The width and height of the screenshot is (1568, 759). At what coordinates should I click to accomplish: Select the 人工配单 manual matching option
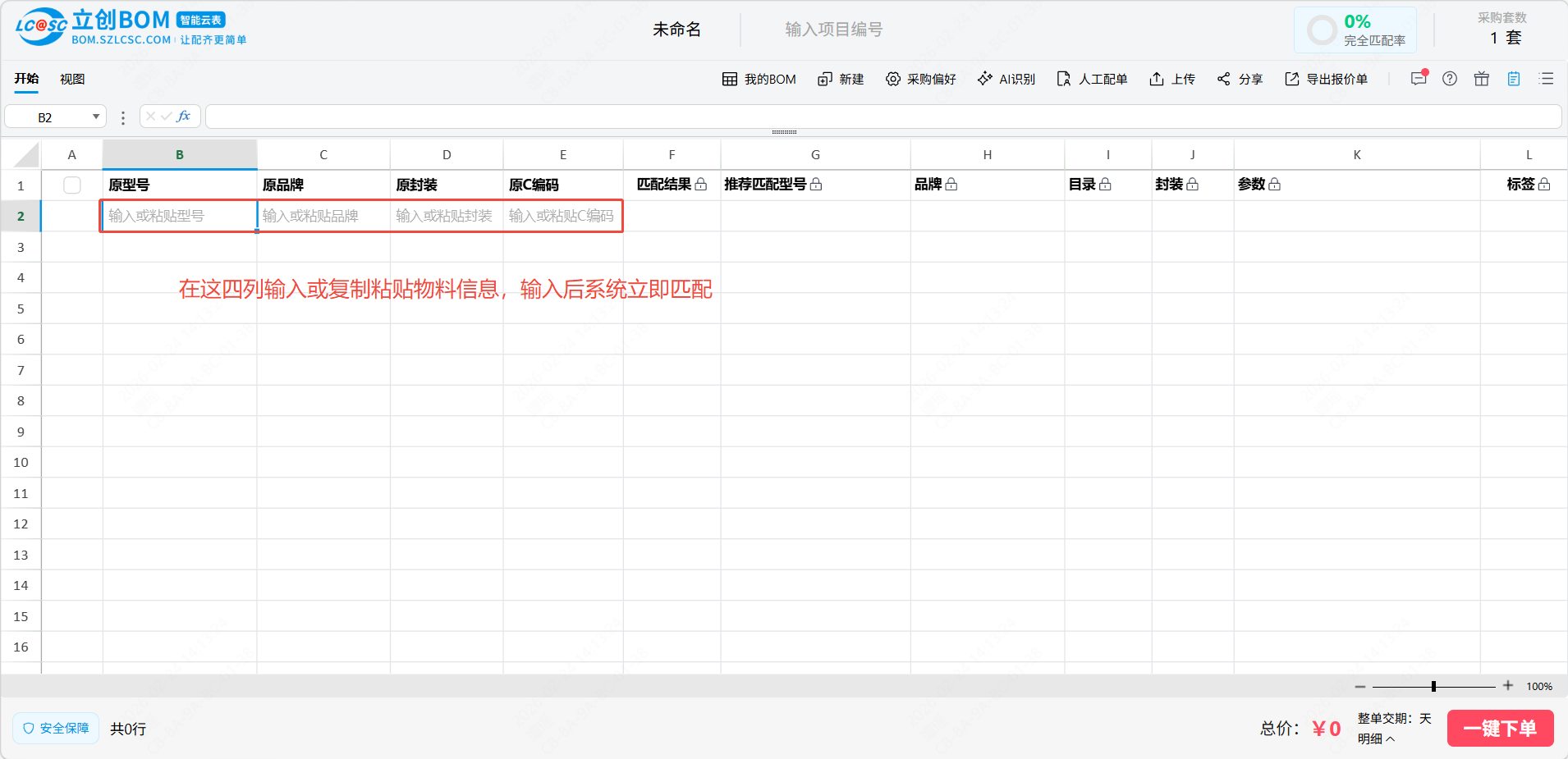pyautogui.click(x=1092, y=79)
